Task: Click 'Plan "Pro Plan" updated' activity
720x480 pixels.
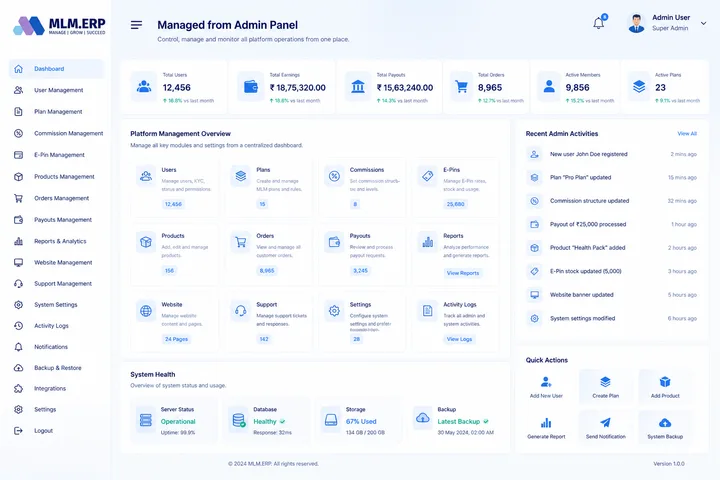Action: click(x=611, y=177)
